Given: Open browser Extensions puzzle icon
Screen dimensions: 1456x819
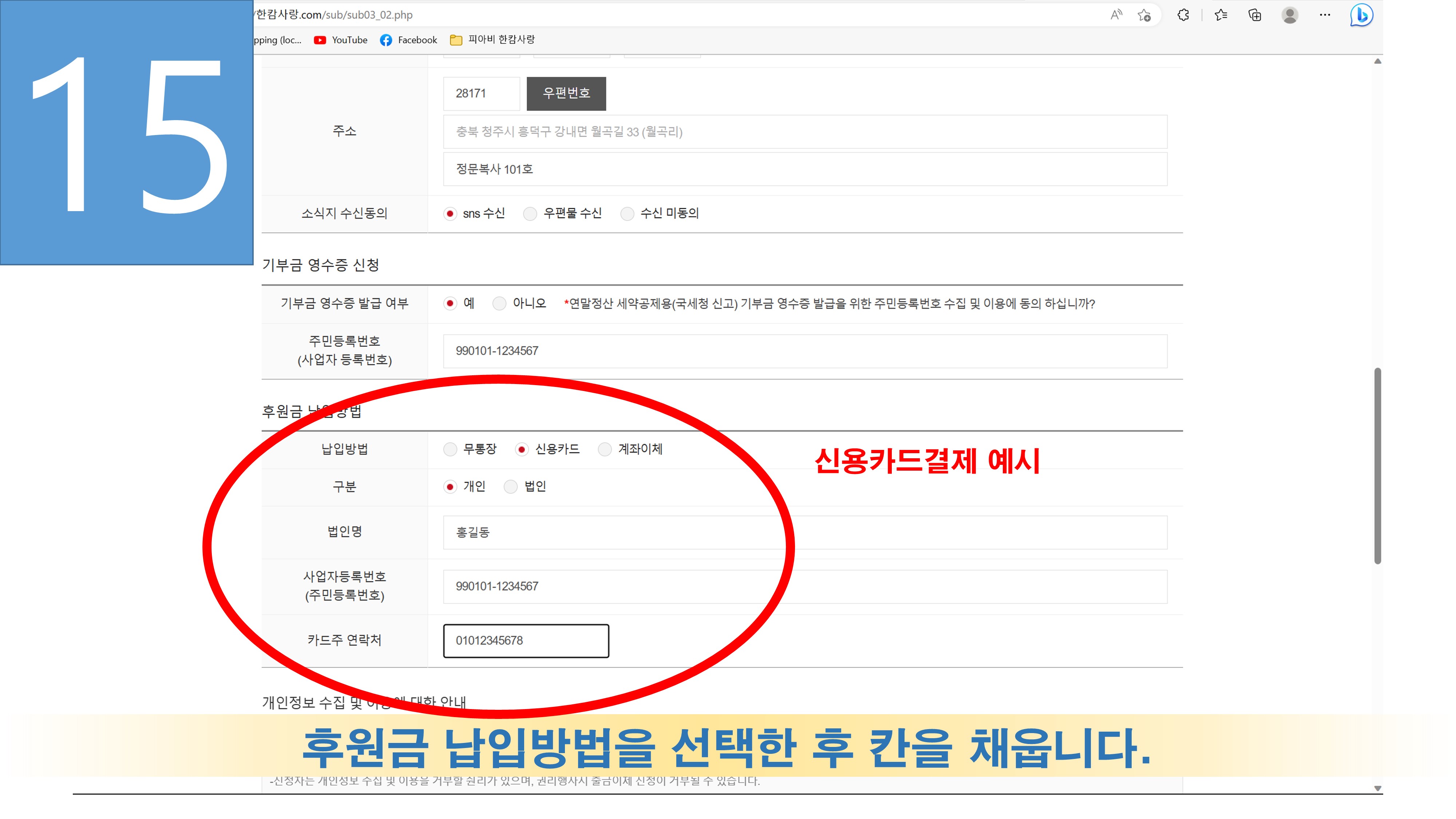Looking at the screenshot, I should coord(1183,15).
